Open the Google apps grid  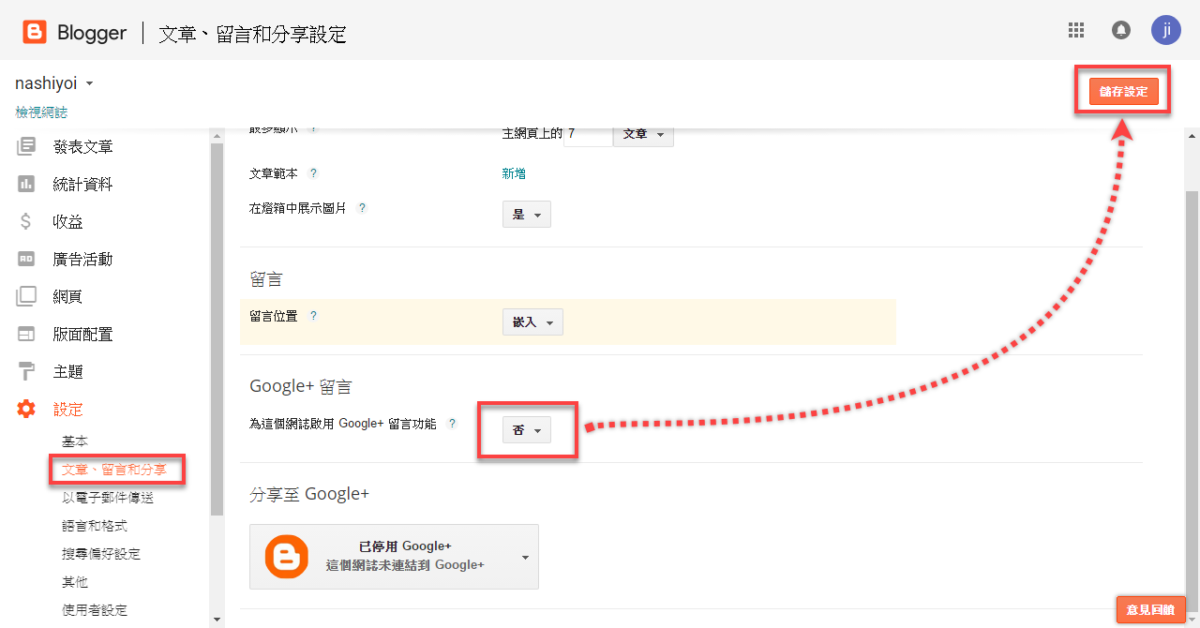click(x=1076, y=30)
